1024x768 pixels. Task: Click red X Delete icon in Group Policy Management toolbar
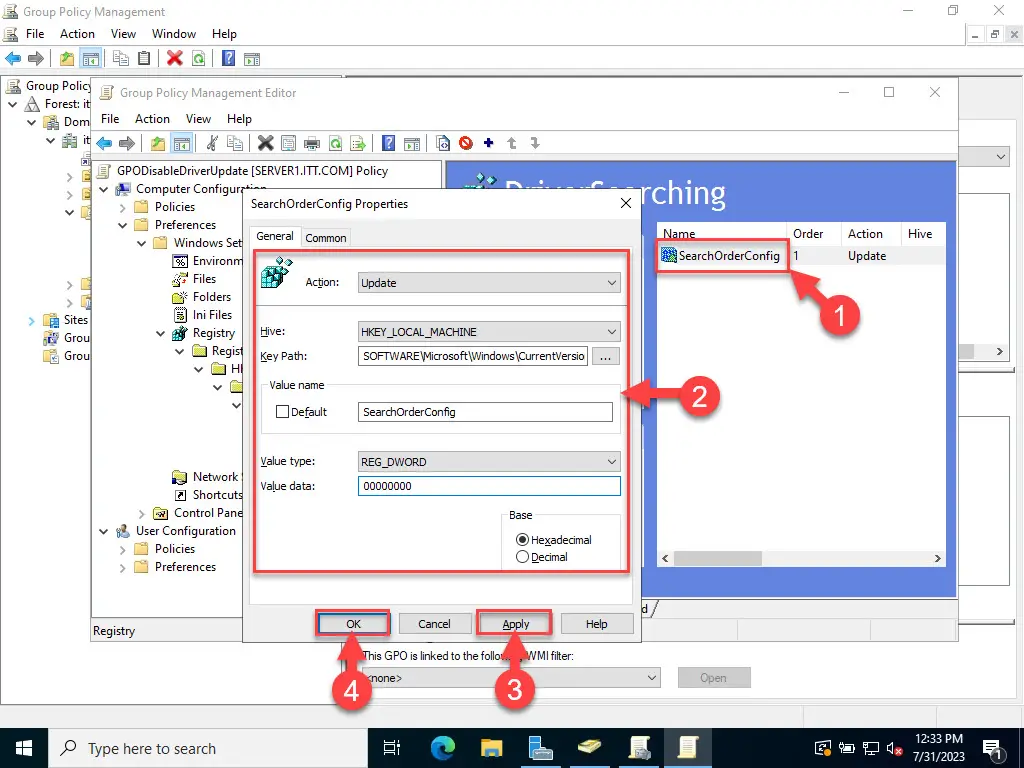click(x=174, y=59)
